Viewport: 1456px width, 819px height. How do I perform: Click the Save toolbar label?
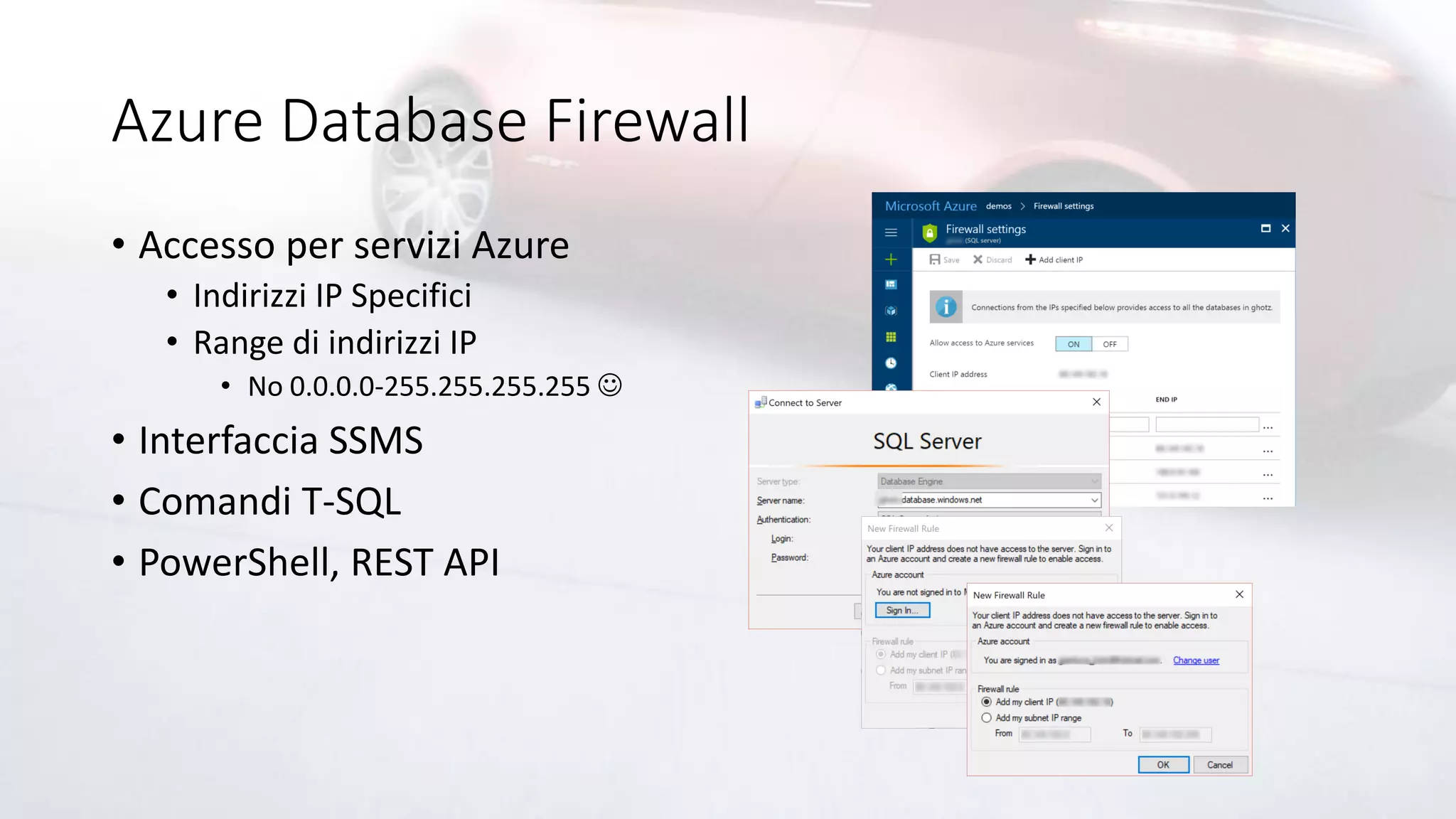[951, 260]
